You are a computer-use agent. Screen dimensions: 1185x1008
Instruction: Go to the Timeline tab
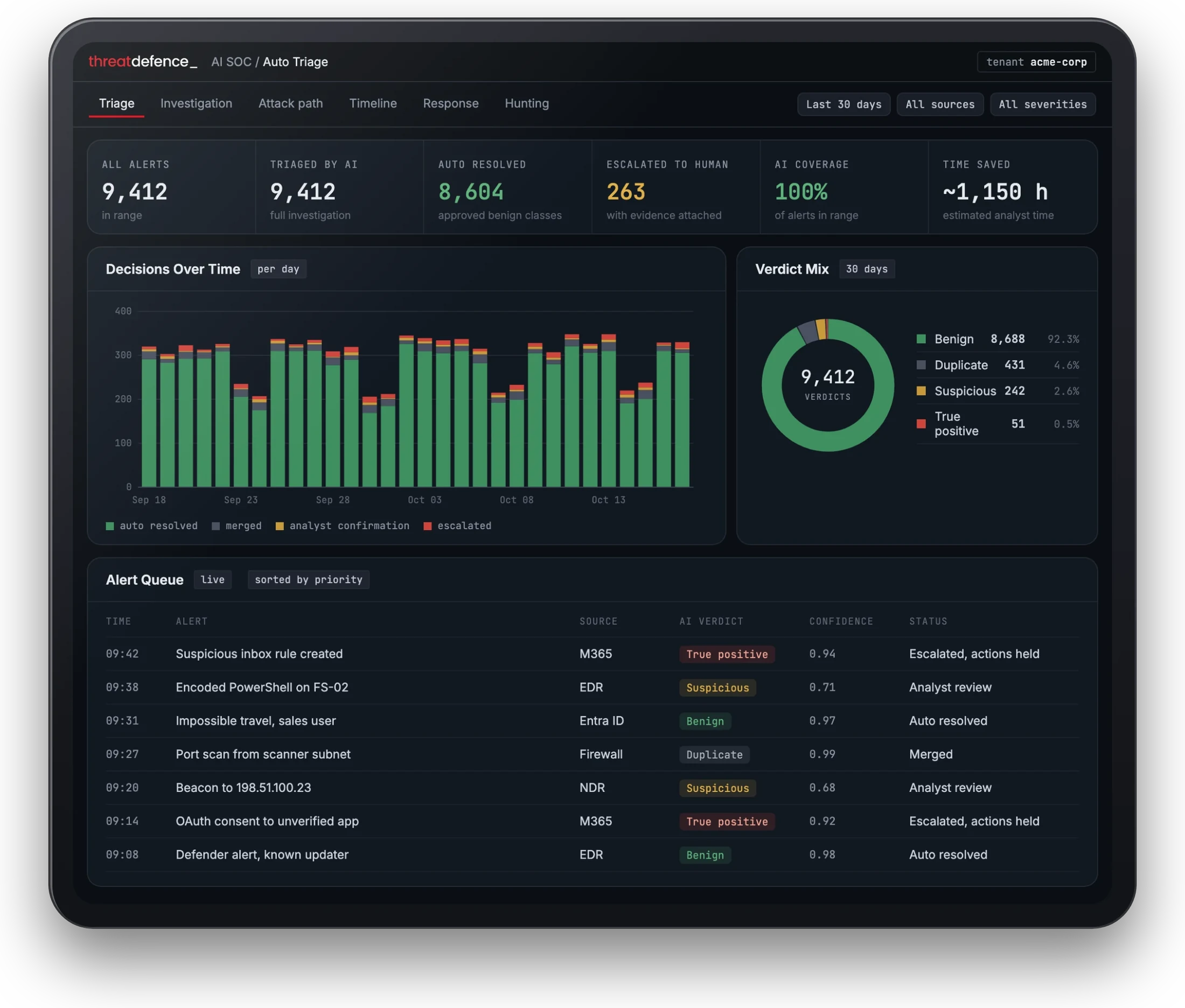[373, 103]
